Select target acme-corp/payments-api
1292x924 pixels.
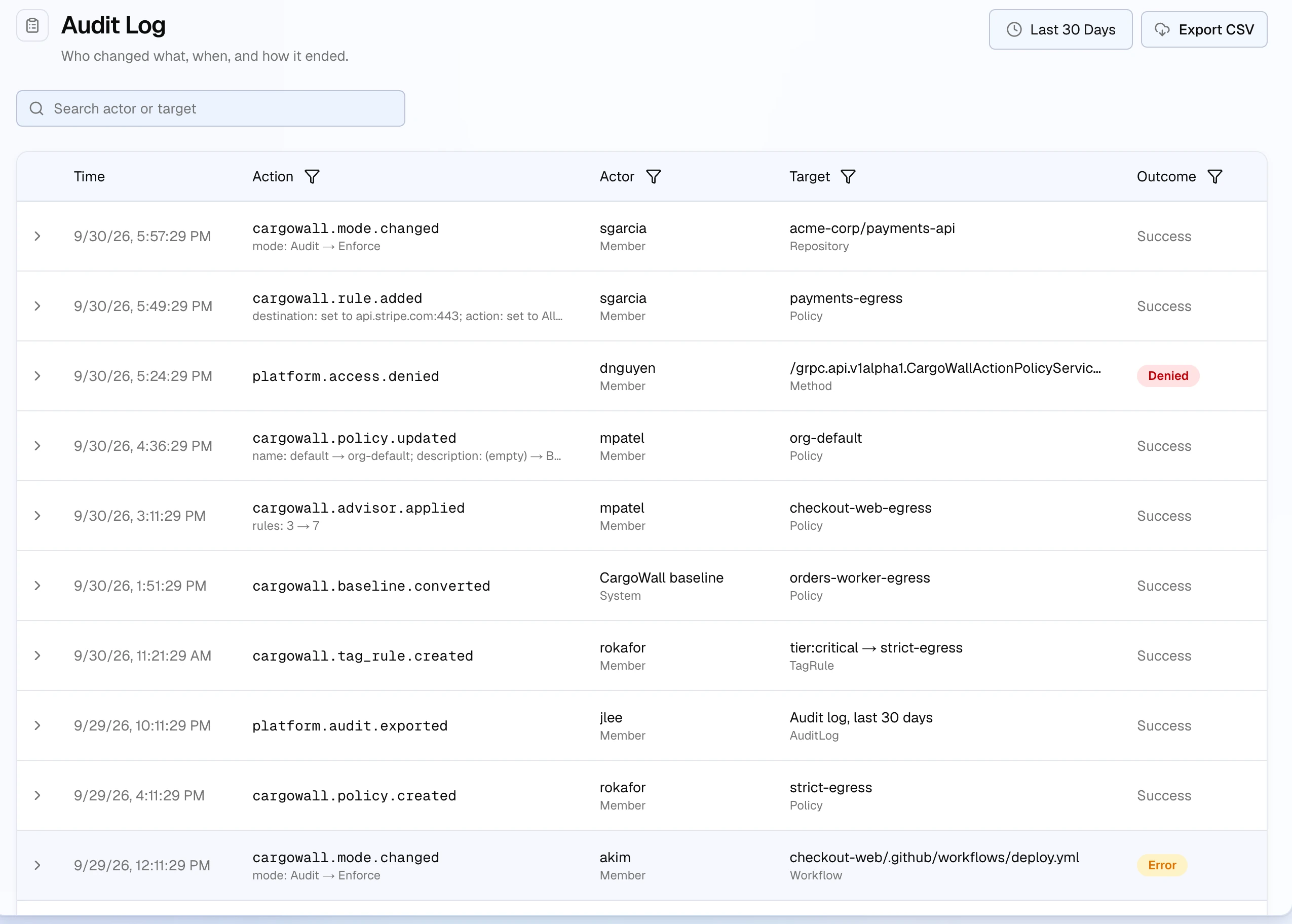[872, 228]
